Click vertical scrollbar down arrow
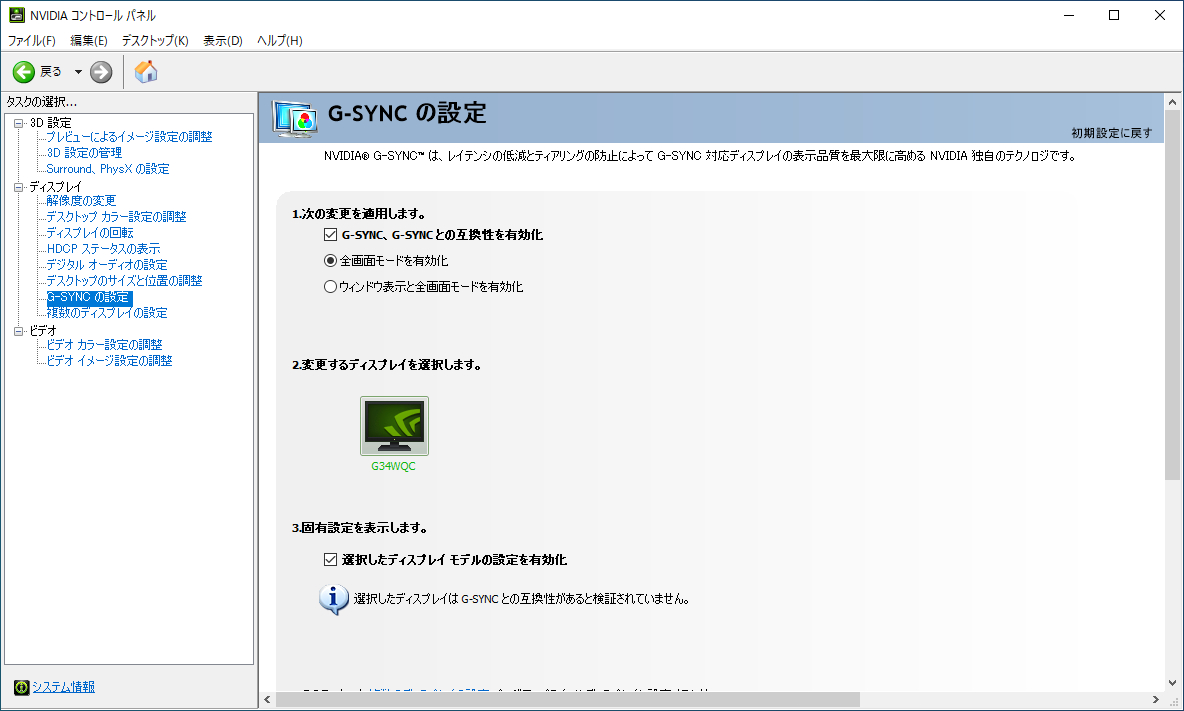Image resolution: width=1184 pixels, height=711 pixels. 1172,682
